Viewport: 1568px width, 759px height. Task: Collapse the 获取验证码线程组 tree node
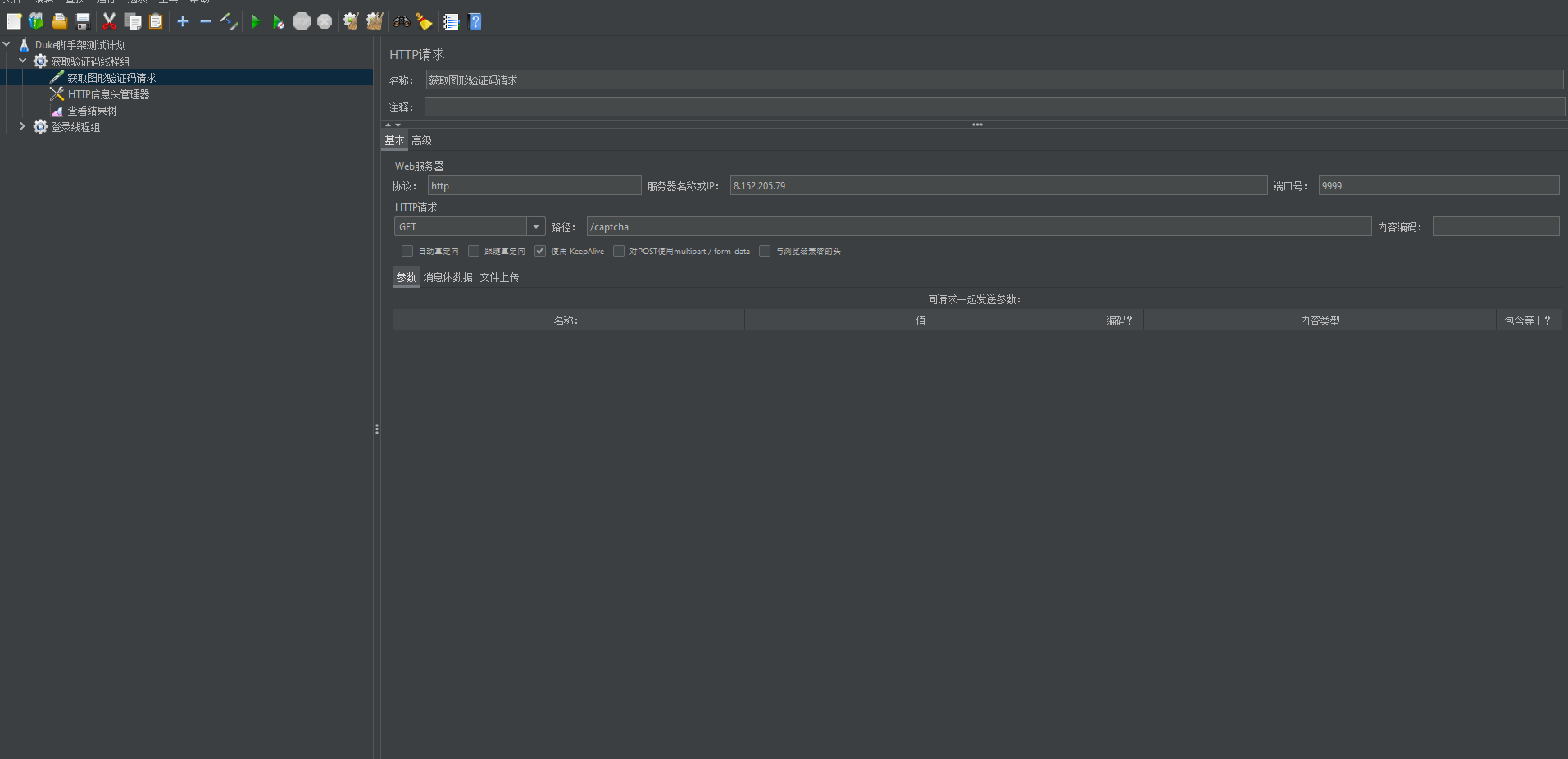[x=22, y=61]
